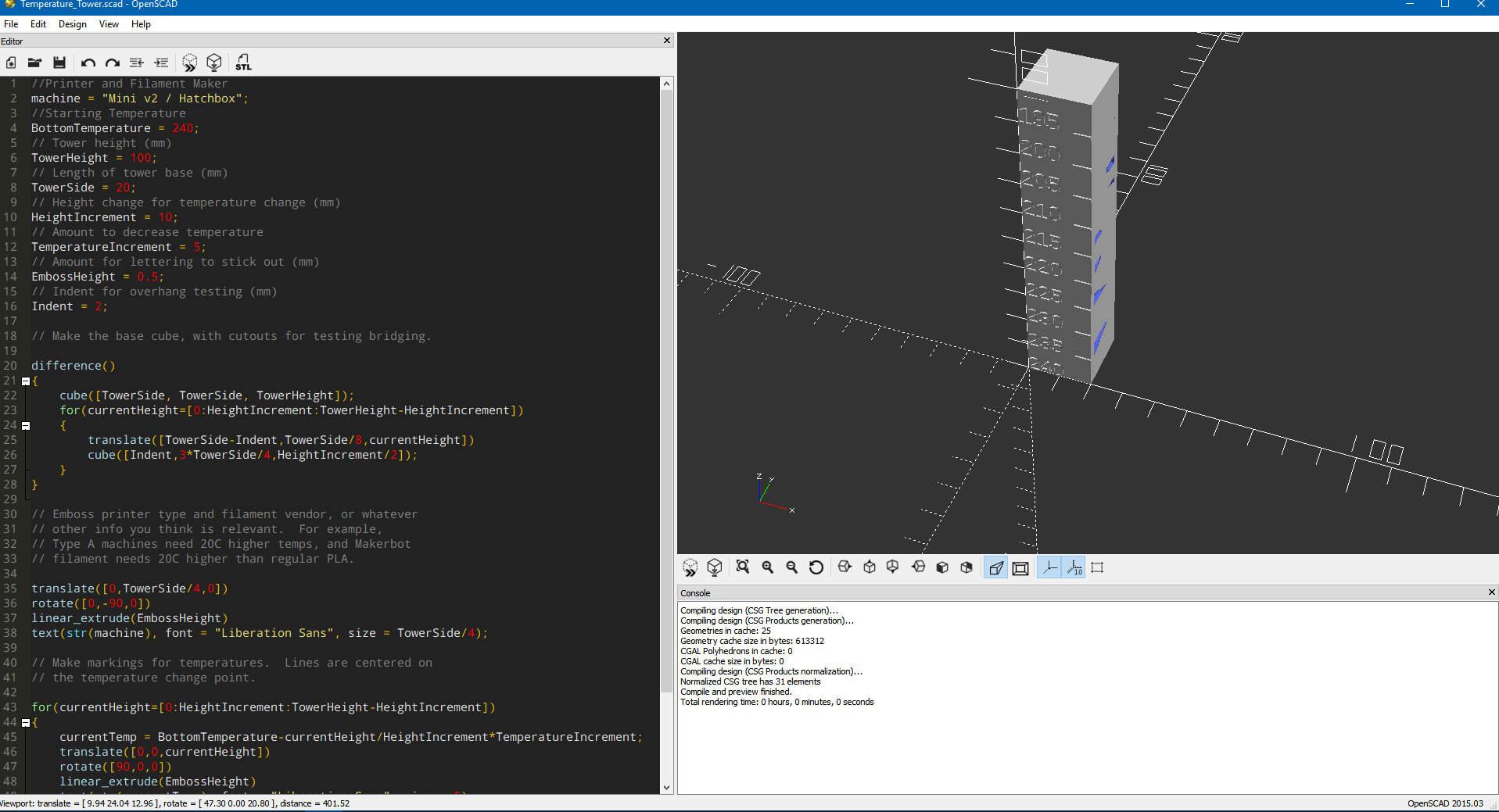Click the OpenSCAD 2015.03 version label
Screen dimensions: 1499x812
point(1445,803)
